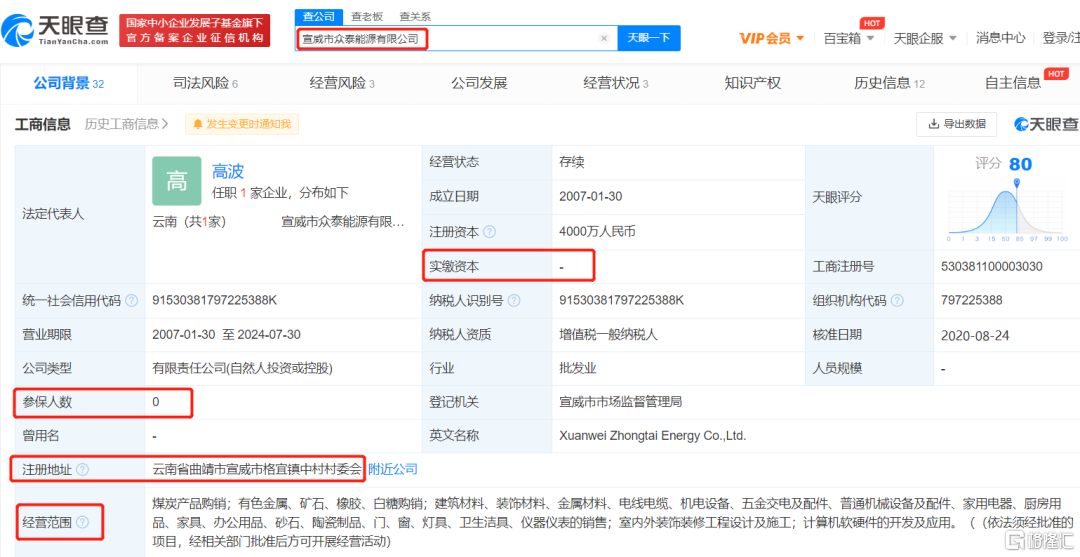Click help icon beside 经营范围
Viewport: 1080px width, 557px height.
(82, 522)
